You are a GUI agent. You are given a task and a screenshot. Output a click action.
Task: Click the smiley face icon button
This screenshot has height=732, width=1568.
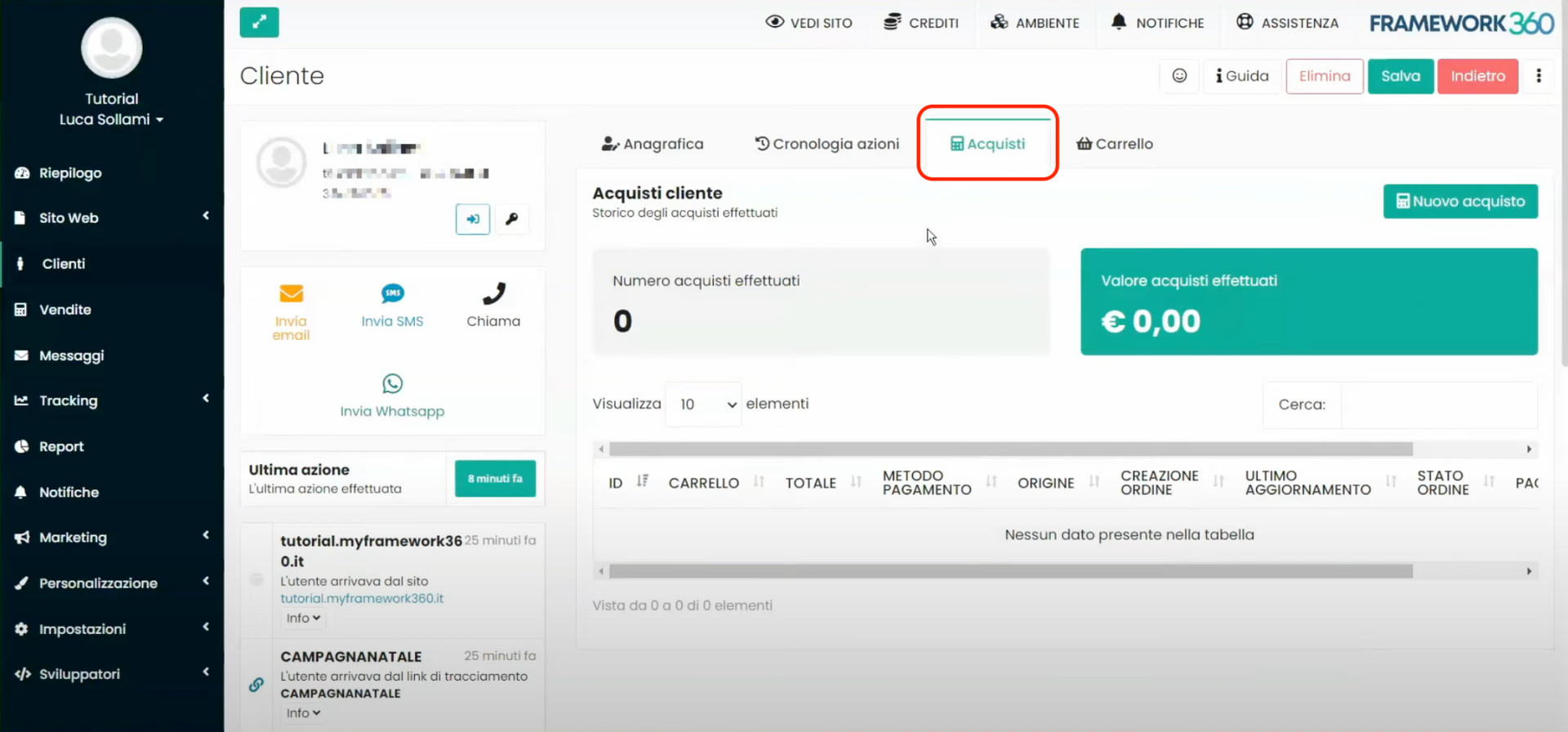pos(1179,76)
